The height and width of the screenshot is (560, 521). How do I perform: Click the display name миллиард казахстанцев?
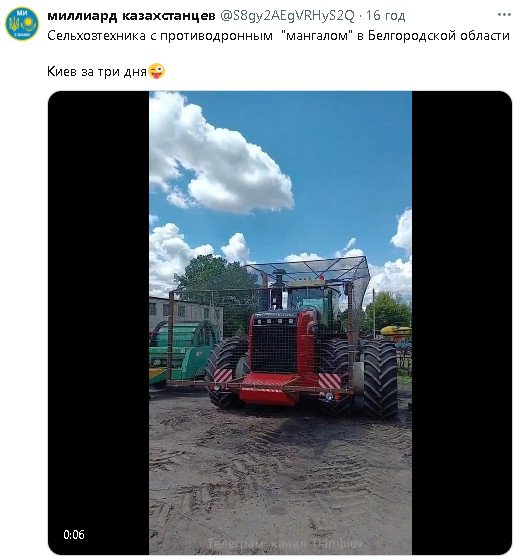(131, 15)
